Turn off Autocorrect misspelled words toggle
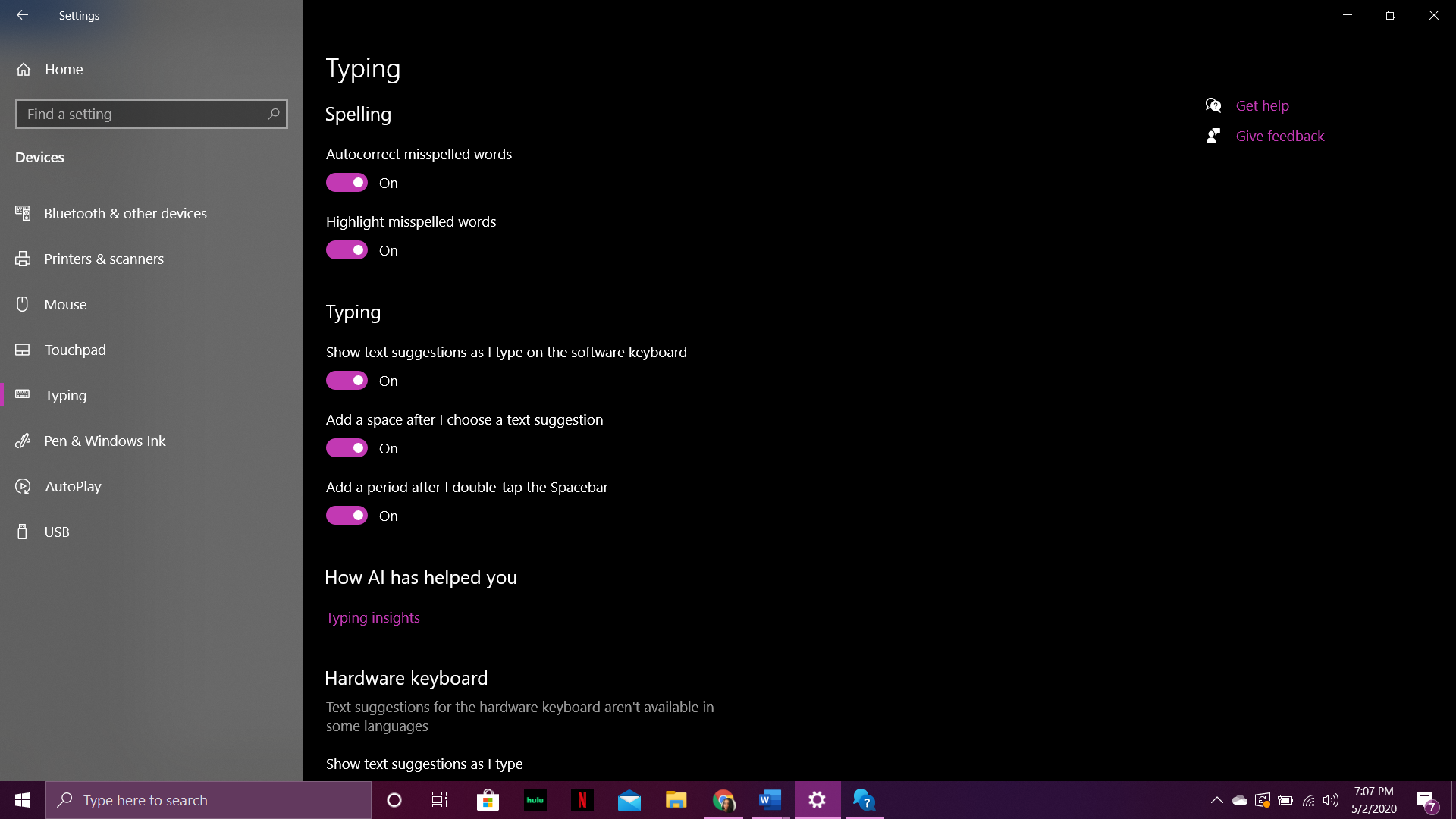This screenshot has width=1456, height=819. point(347,183)
